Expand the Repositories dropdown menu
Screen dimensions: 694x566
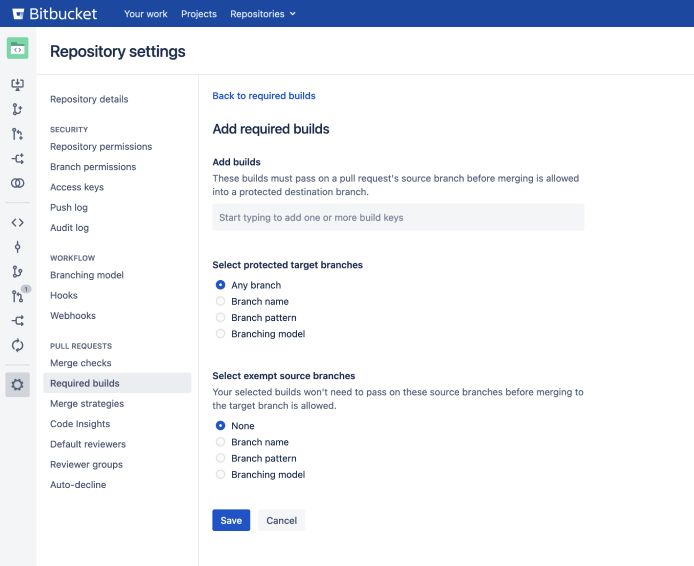(263, 14)
